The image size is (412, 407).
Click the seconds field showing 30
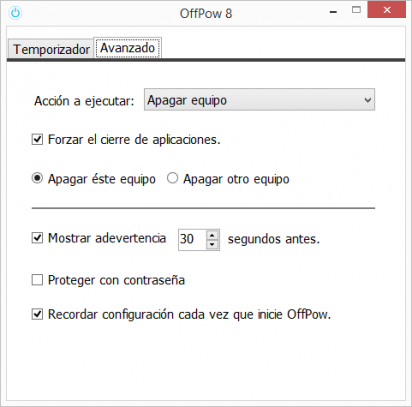(193, 239)
